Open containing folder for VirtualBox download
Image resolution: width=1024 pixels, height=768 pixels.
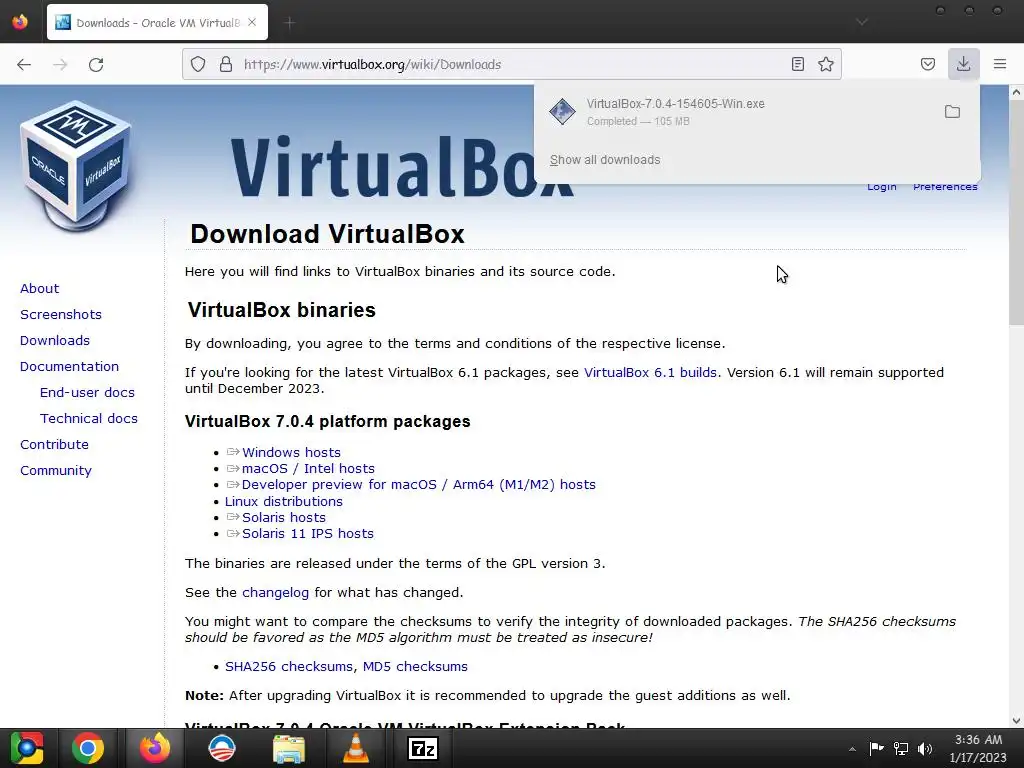[952, 112]
